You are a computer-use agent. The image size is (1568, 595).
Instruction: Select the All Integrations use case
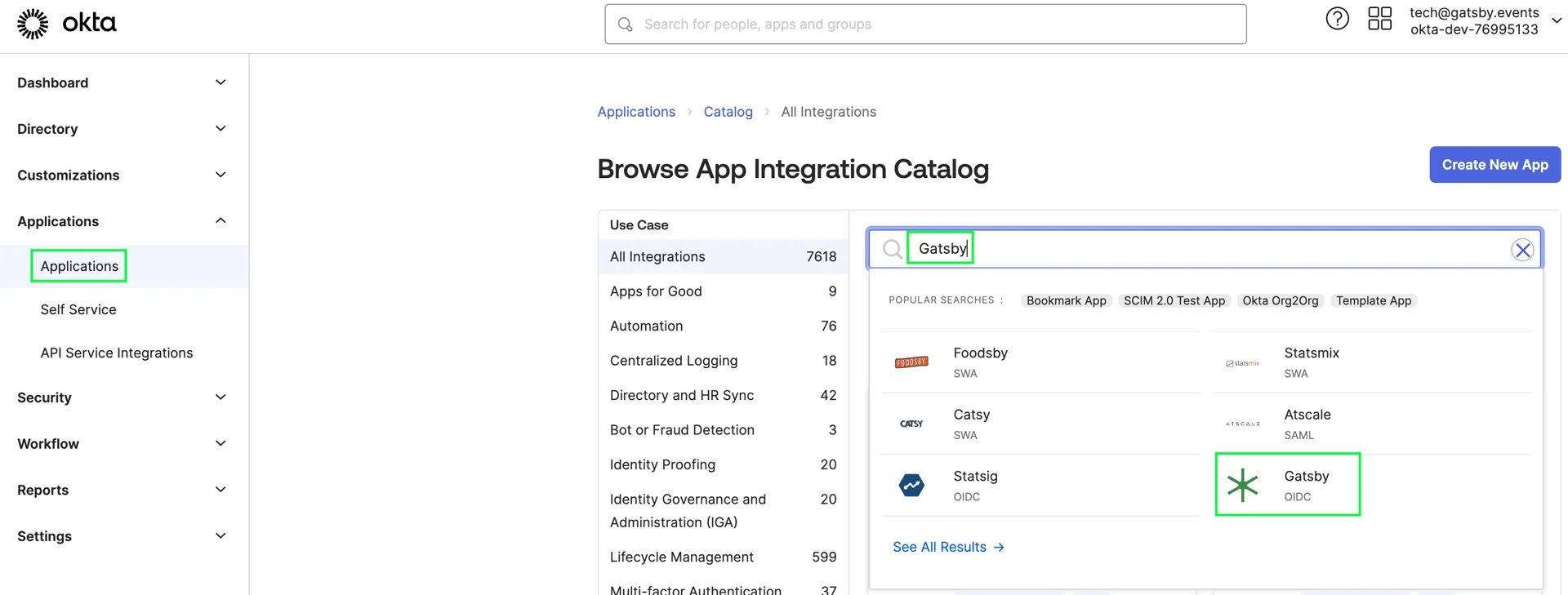(724, 256)
